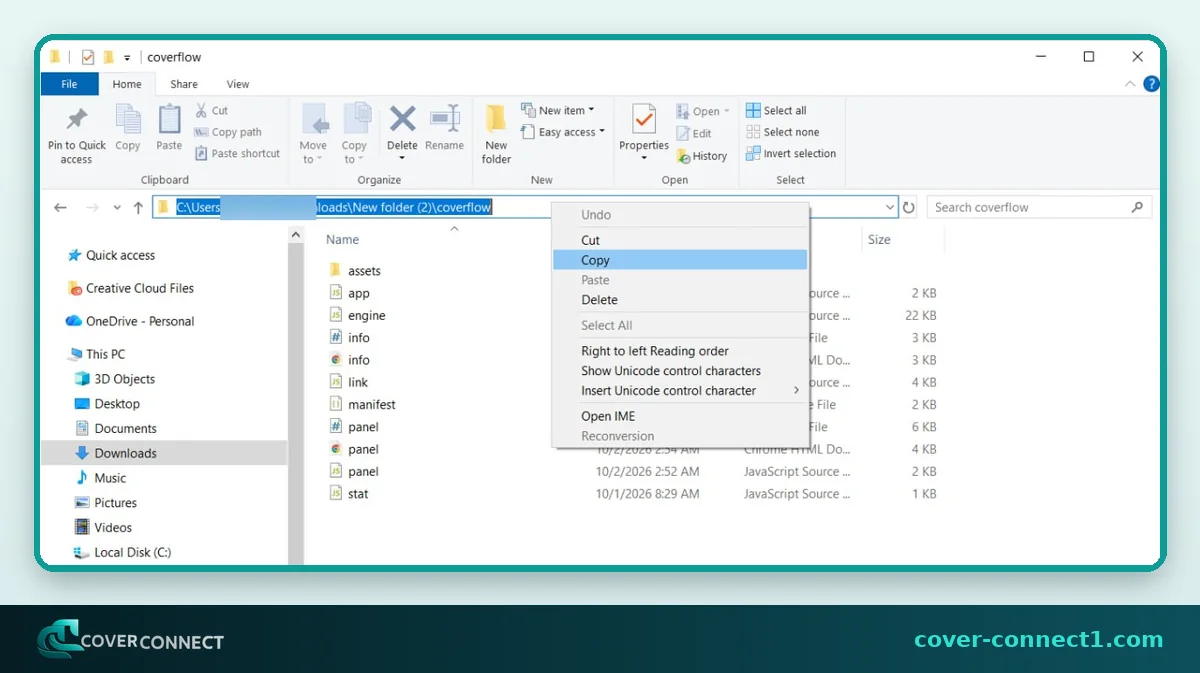1200x673 pixels.
Task: Expand the address bar history dropdown
Action: [x=891, y=207]
